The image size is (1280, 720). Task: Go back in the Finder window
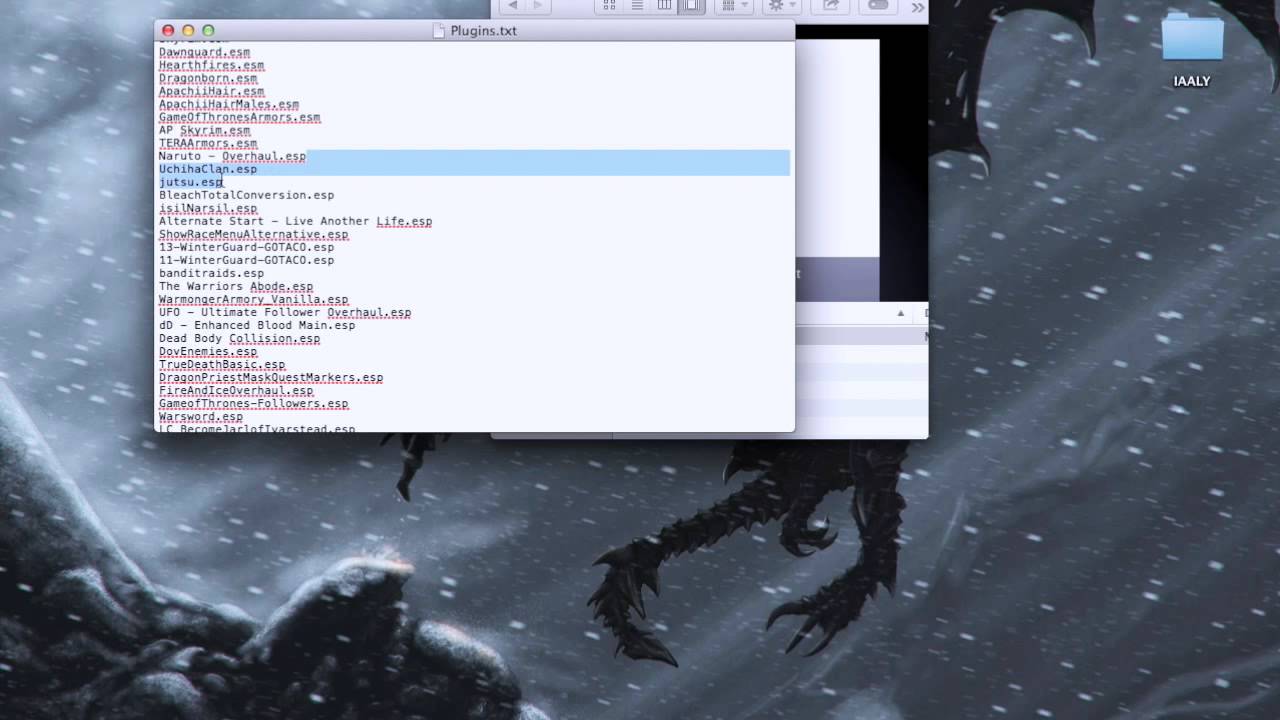(512, 6)
